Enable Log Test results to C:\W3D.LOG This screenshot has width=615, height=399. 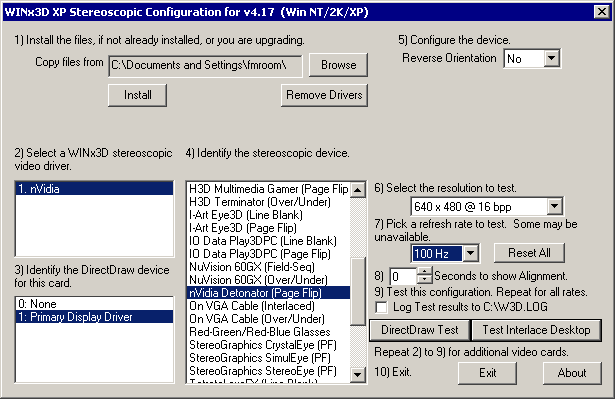click(381, 307)
